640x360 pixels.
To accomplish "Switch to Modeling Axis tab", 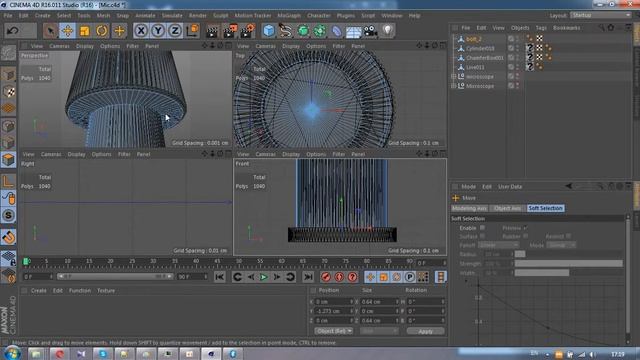I will (x=469, y=208).
